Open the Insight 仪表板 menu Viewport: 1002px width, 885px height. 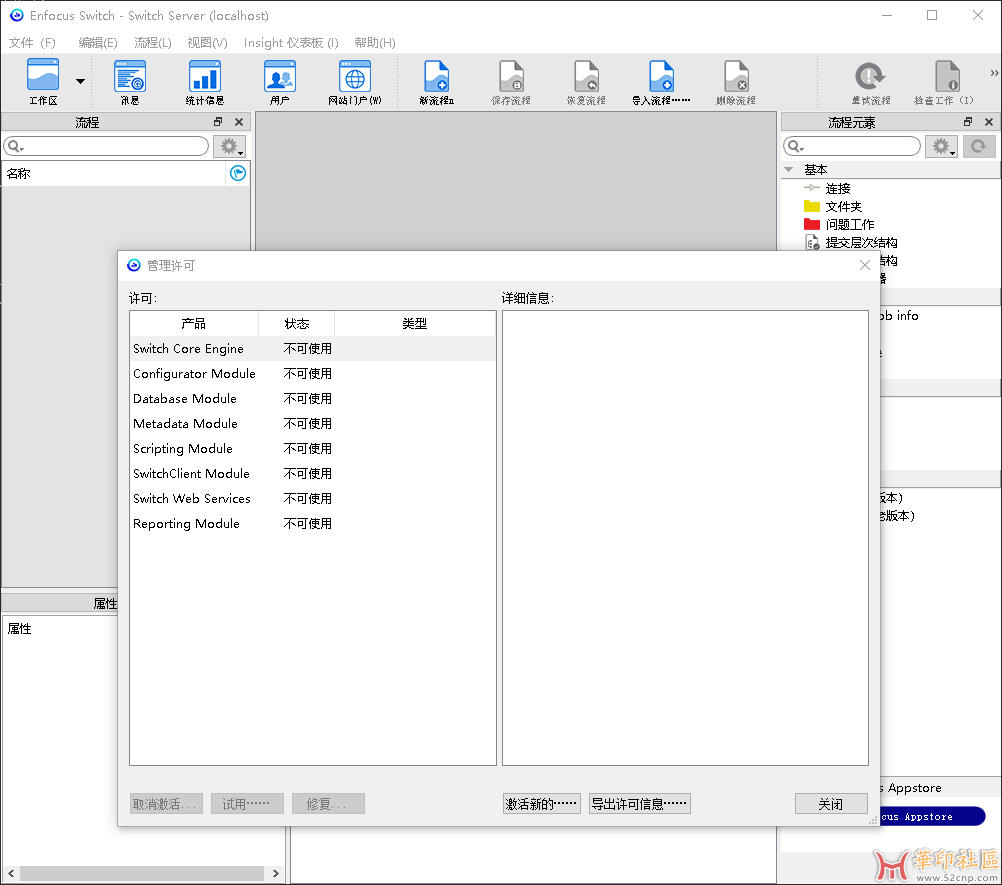291,43
